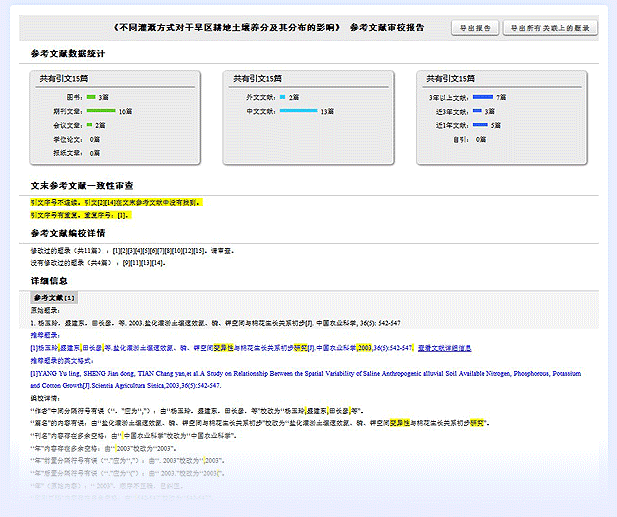Click the 会议文章 2篇 statistic
This screenshot has width=617, height=517.
pyautogui.click(x=79, y=125)
